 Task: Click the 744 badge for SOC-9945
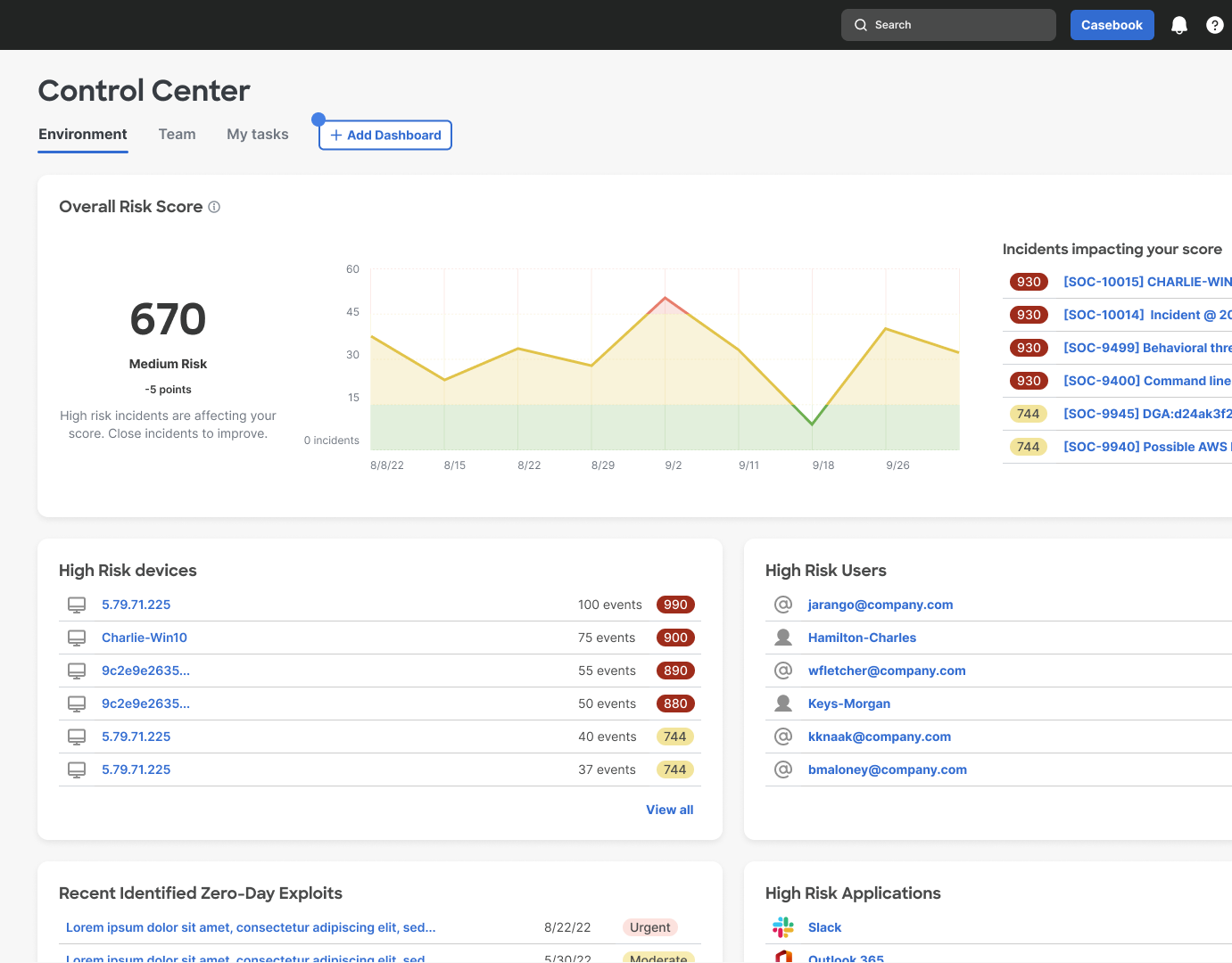click(1029, 414)
